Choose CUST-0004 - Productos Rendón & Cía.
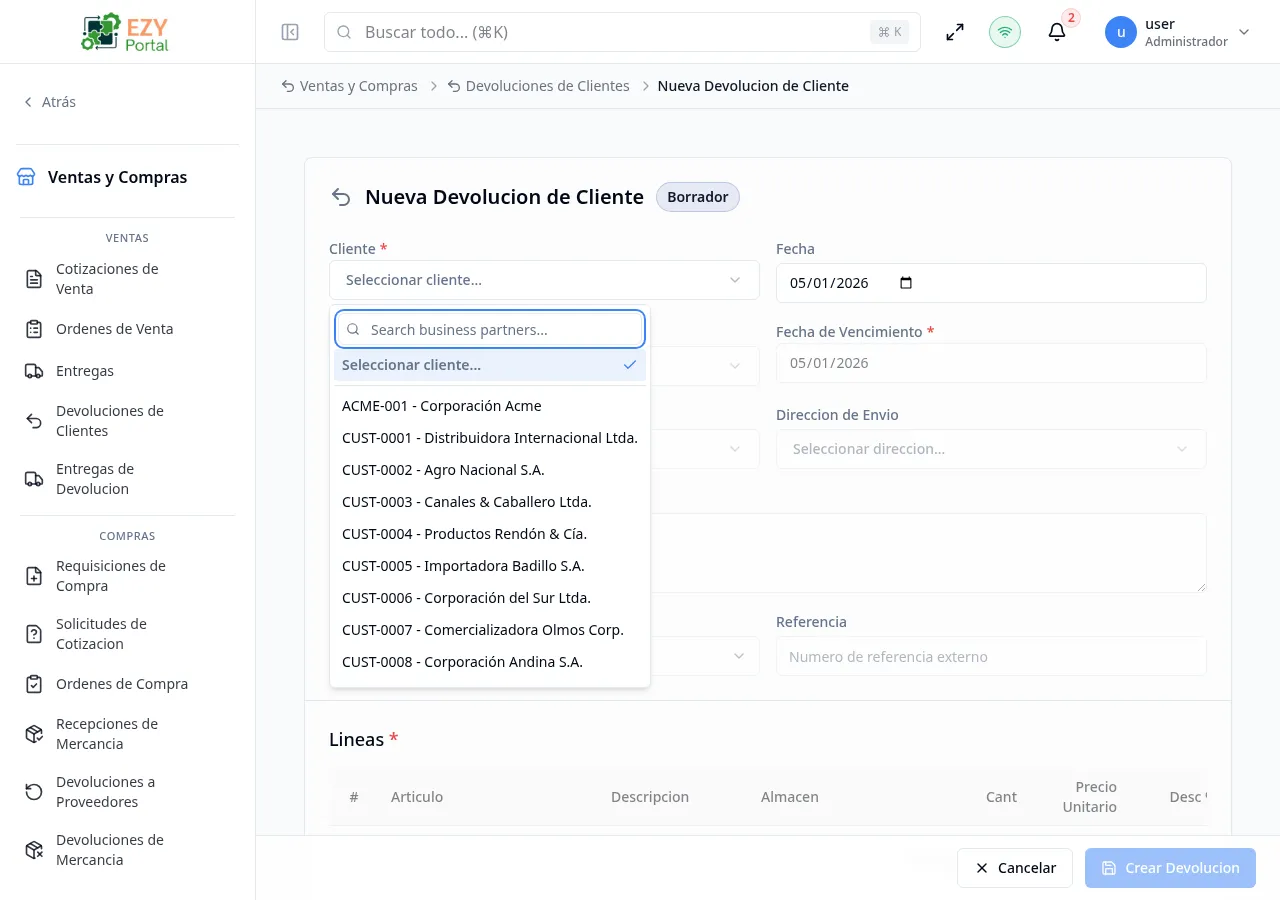Viewport: 1280px width, 900px height. pyautogui.click(x=490, y=534)
